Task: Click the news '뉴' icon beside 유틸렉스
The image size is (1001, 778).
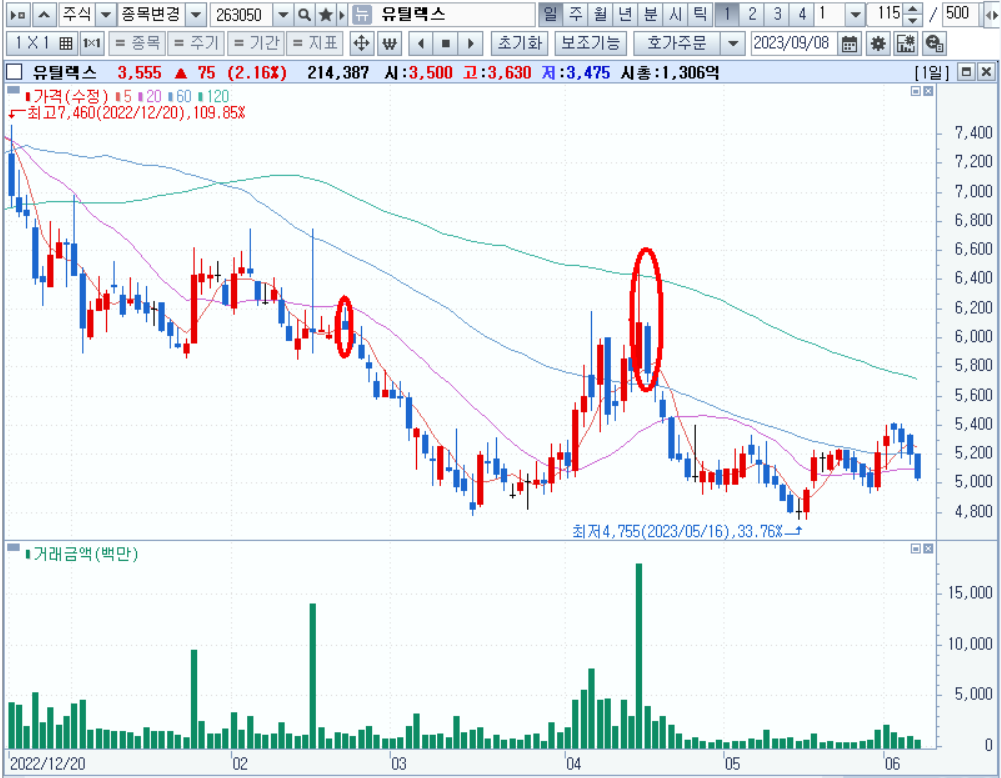Action: [x=361, y=14]
